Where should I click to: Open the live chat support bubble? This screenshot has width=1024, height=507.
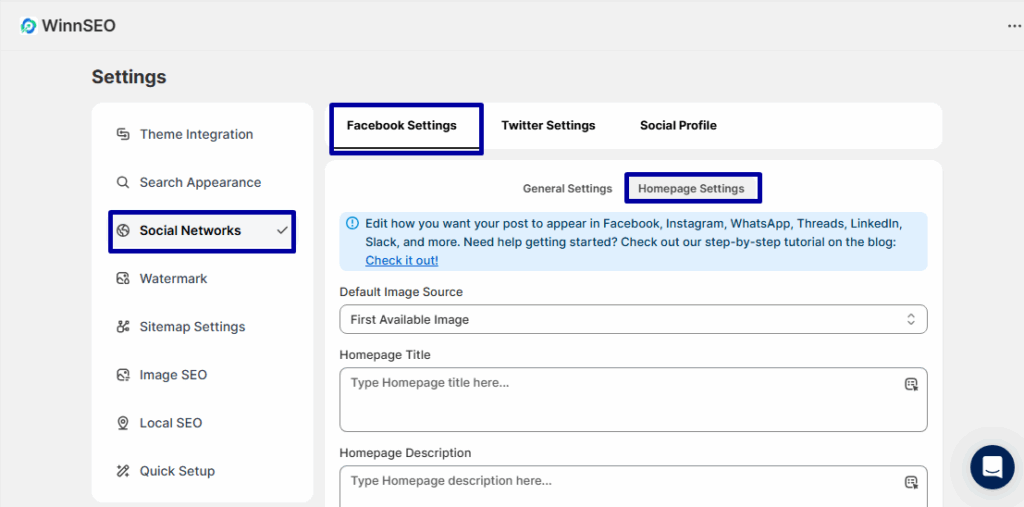(992, 467)
